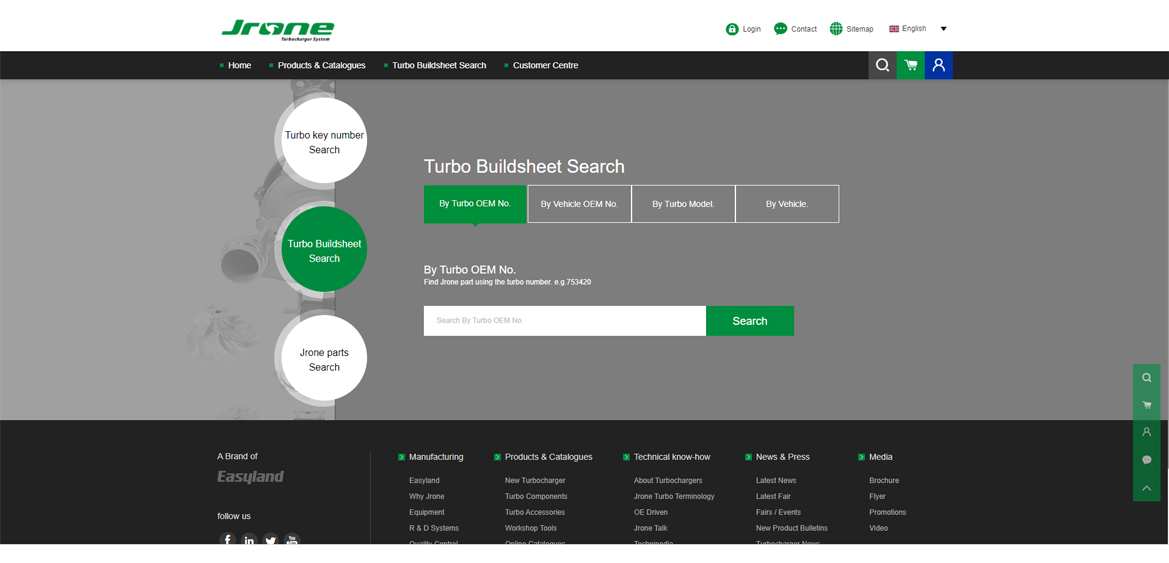Click green arrow beside Media heading

[862, 457]
